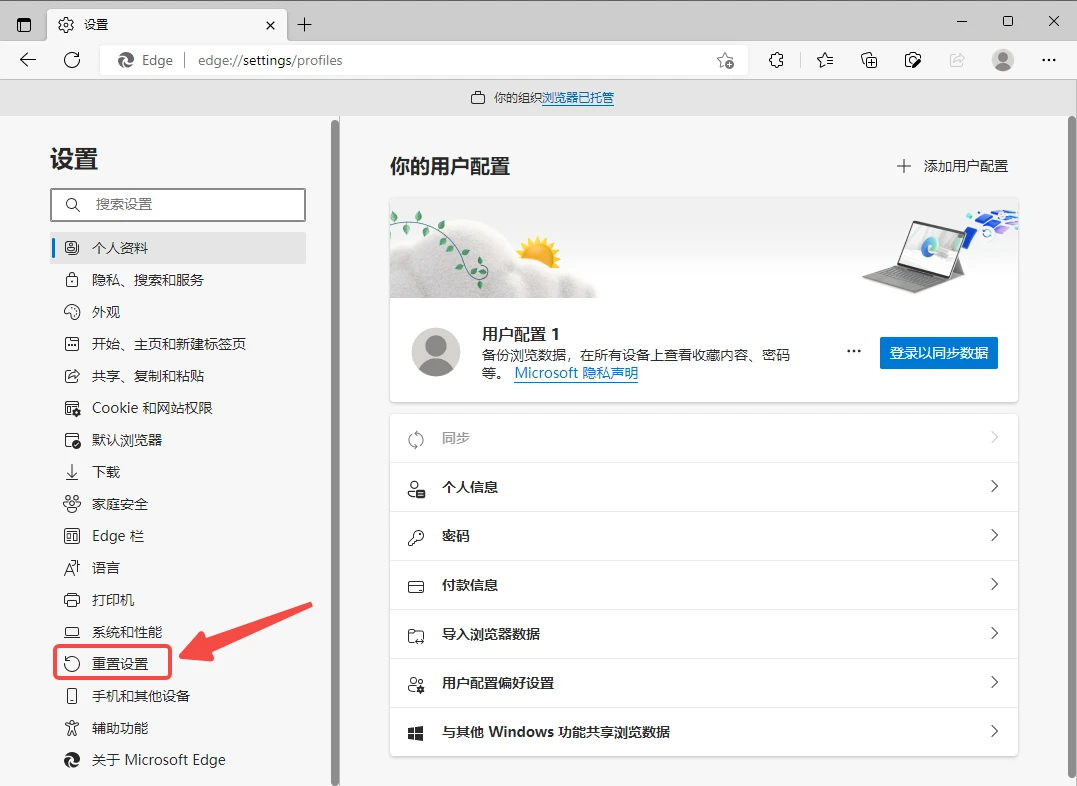Click 登录以同步数据 button
Screen dimensions: 1077x786
pos(938,353)
